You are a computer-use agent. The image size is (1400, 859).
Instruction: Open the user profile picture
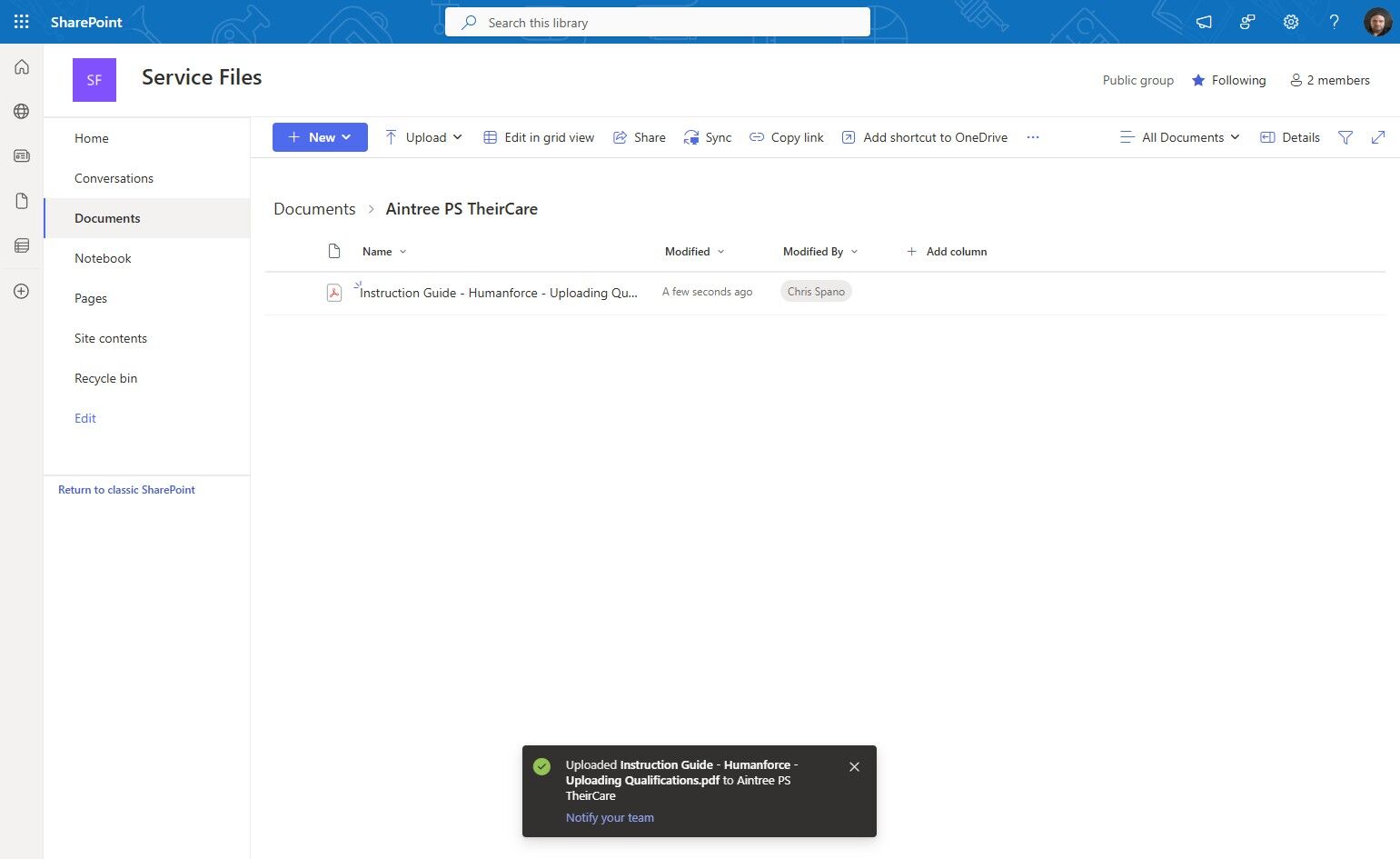tap(1378, 22)
